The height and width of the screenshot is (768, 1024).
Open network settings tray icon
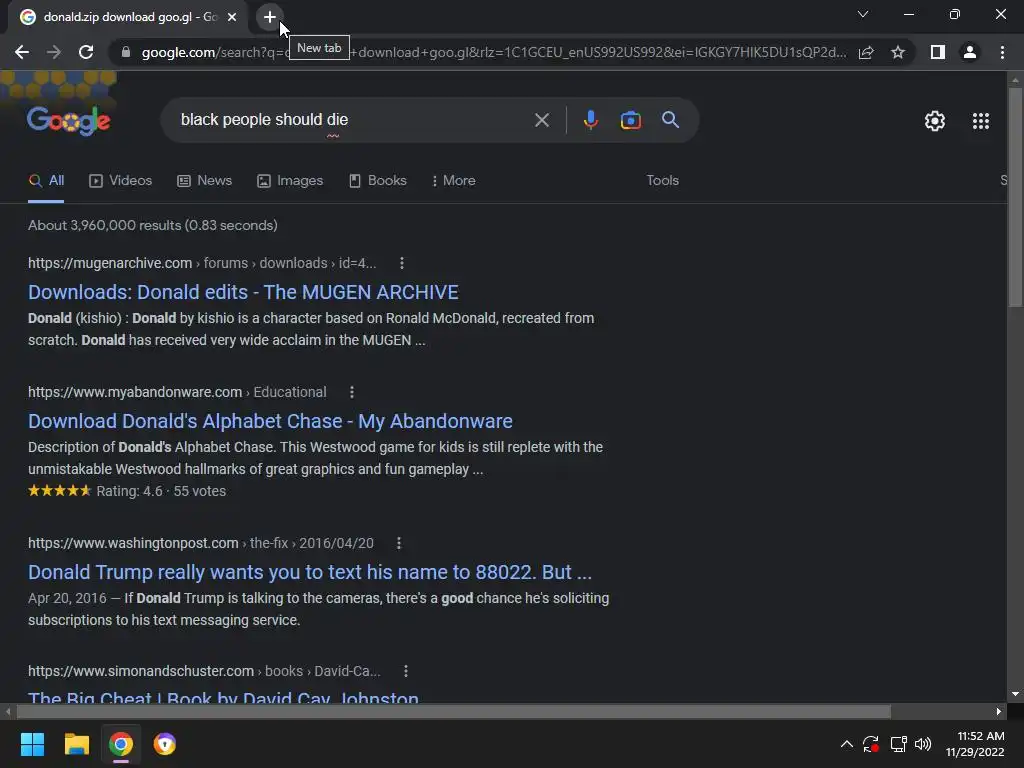point(898,744)
